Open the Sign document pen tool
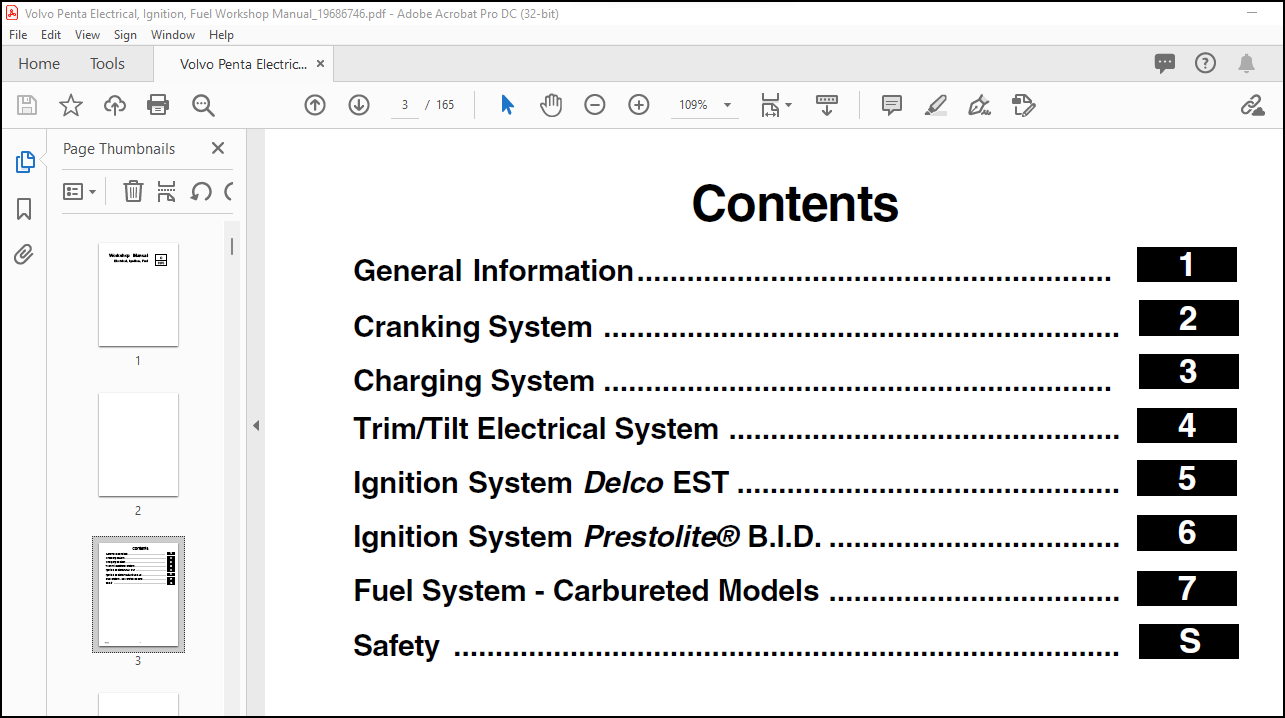The height and width of the screenshot is (718, 1285). coord(980,105)
